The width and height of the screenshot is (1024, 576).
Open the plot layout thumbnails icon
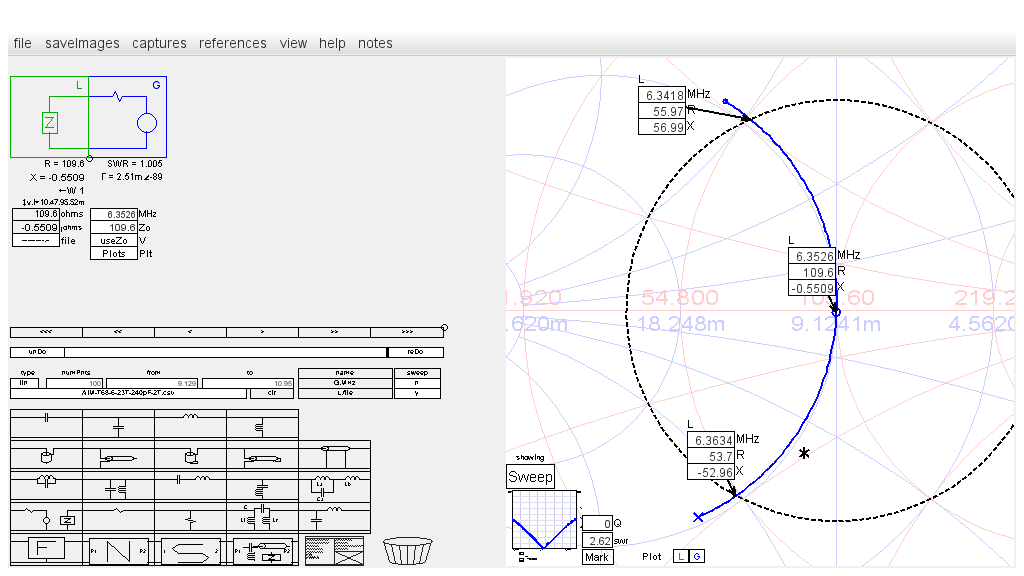(x=334, y=551)
